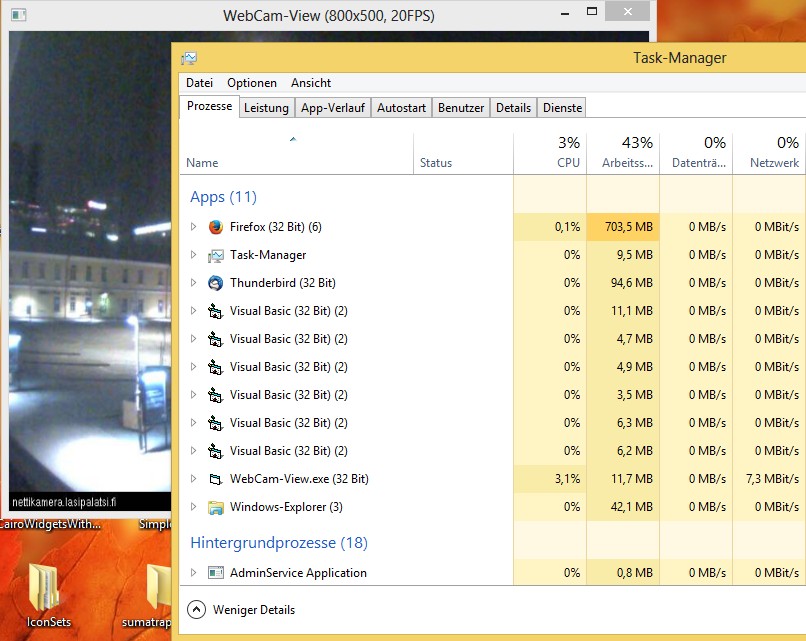
Task: Switch to the Dienste tab
Action: click(561, 107)
